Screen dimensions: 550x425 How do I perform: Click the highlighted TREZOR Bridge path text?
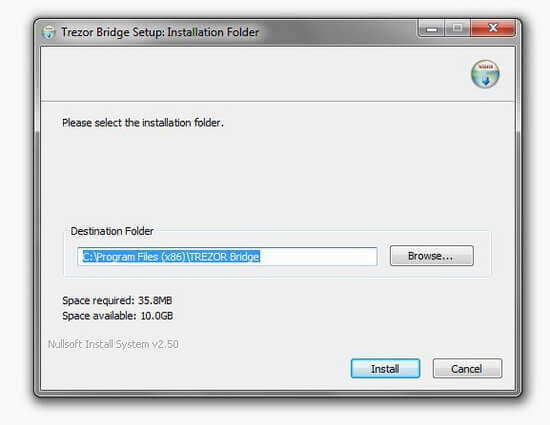[171, 257]
